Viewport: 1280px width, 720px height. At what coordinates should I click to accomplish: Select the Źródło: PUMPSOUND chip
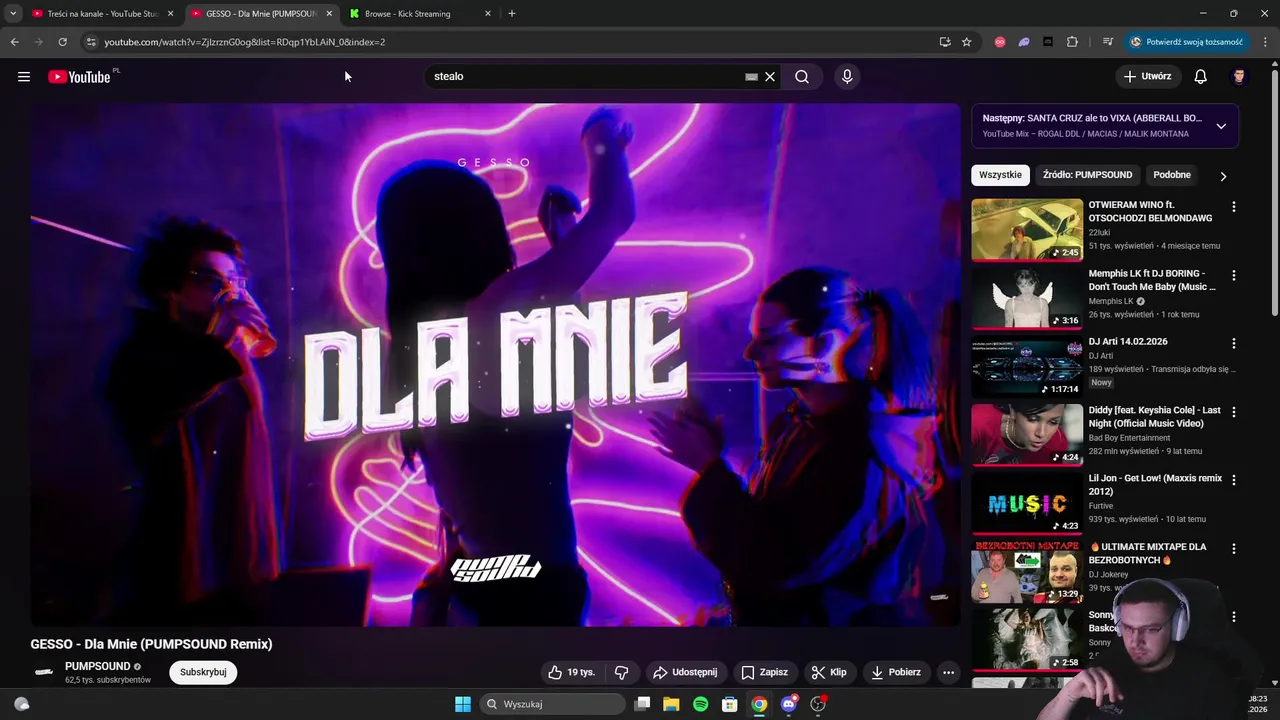(1087, 175)
